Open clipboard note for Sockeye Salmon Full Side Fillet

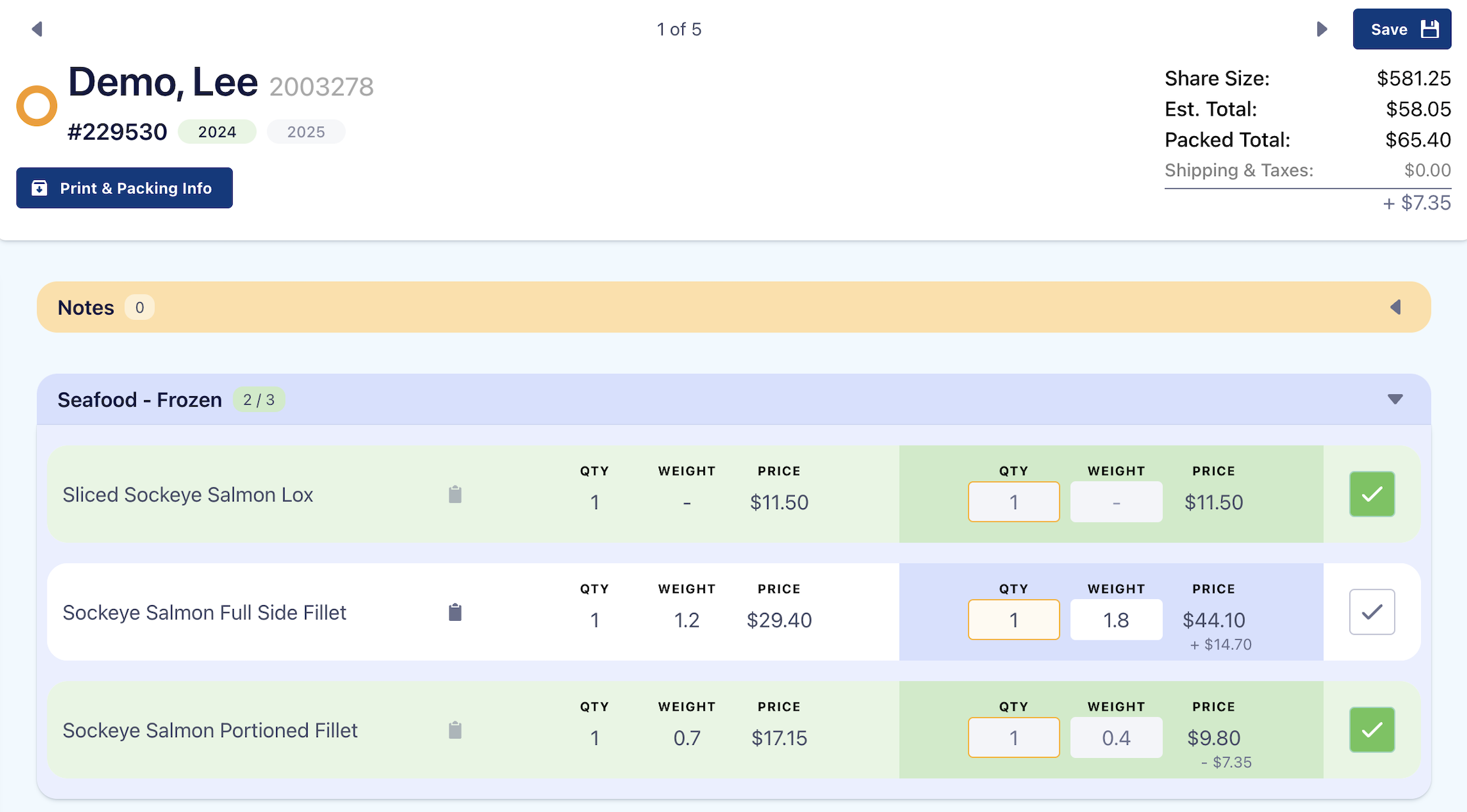pyautogui.click(x=455, y=612)
